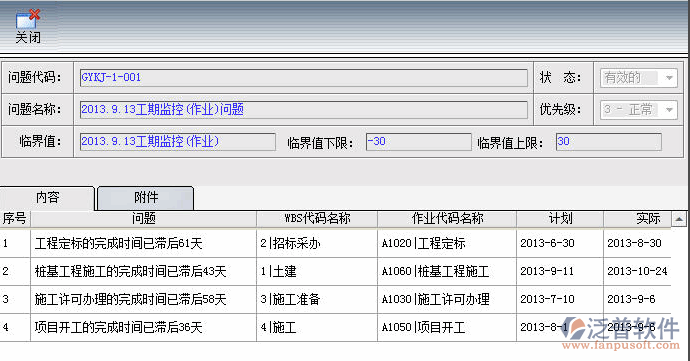Open the 优先级 dropdown showing 3 - 正常

tap(639, 110)
